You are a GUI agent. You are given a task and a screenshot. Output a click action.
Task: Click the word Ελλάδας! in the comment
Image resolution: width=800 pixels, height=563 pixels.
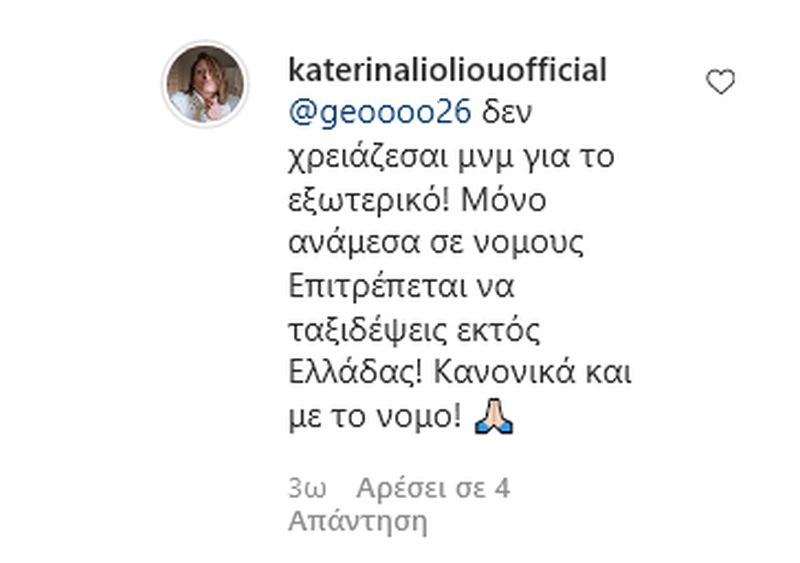pyautogui.click(x=356, y=373)
